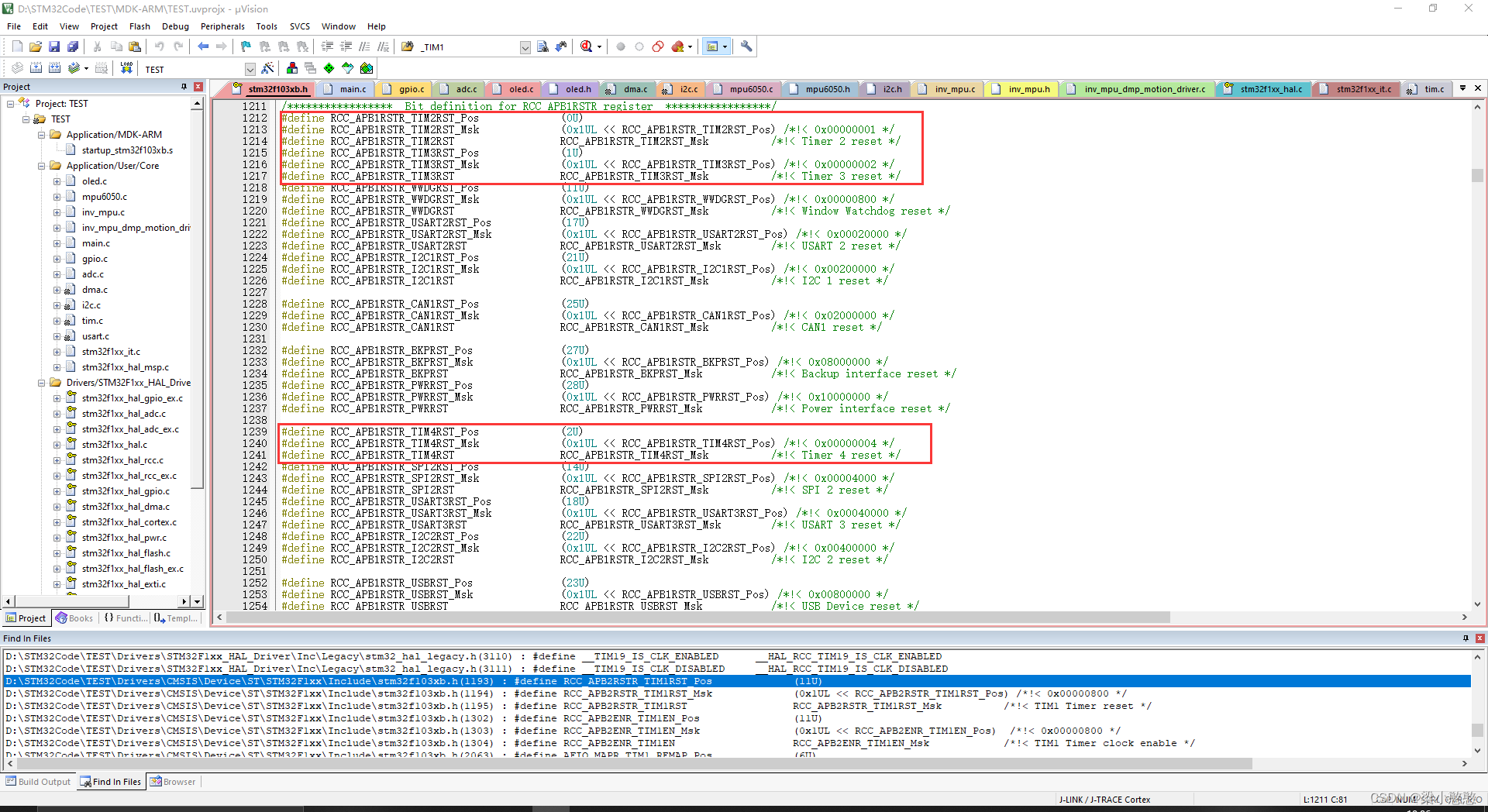
Task: Click incremental find icon
Action: click(561, 46)
